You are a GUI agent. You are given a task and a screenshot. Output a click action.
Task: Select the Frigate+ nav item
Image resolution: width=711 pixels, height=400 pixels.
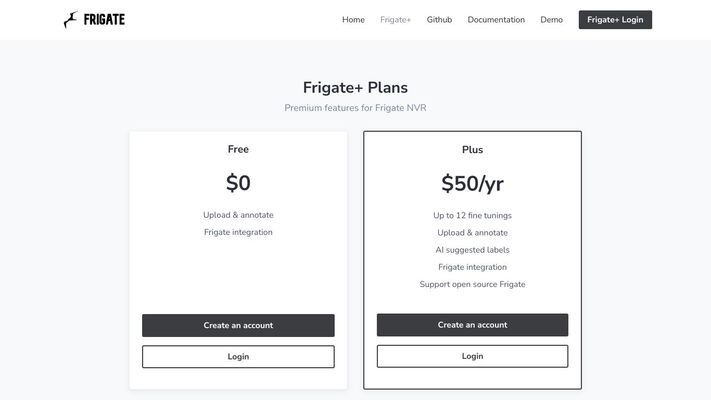(x=395, y=20)
